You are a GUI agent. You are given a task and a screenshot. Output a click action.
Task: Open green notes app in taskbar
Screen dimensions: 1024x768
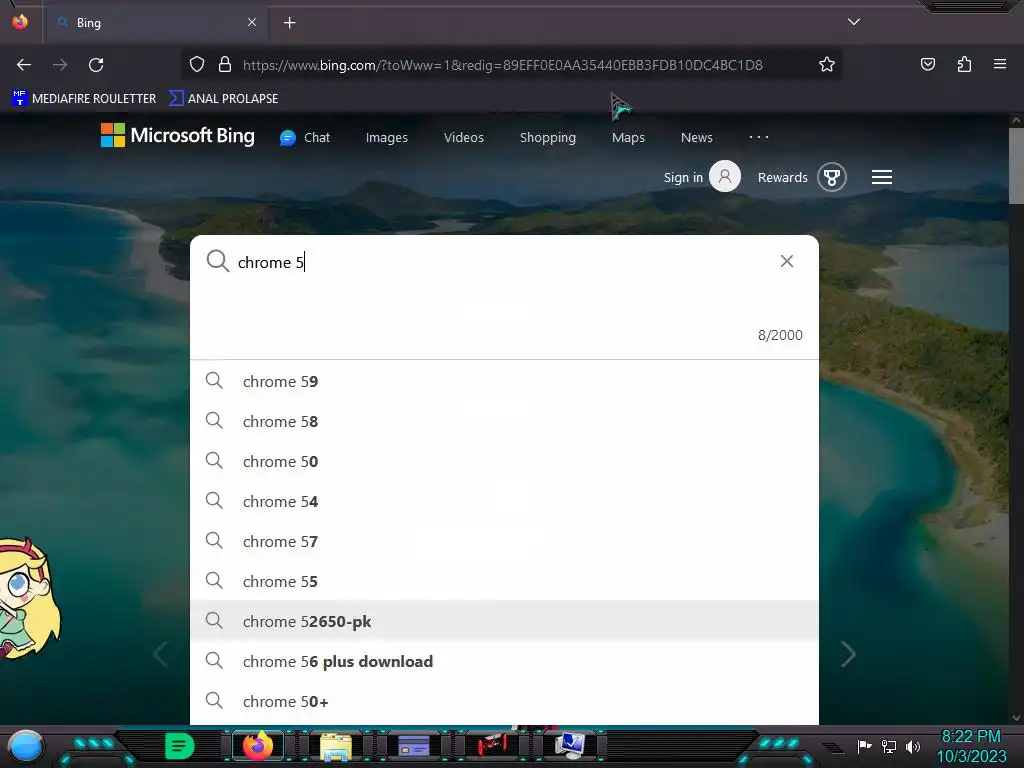click(179, 746)
